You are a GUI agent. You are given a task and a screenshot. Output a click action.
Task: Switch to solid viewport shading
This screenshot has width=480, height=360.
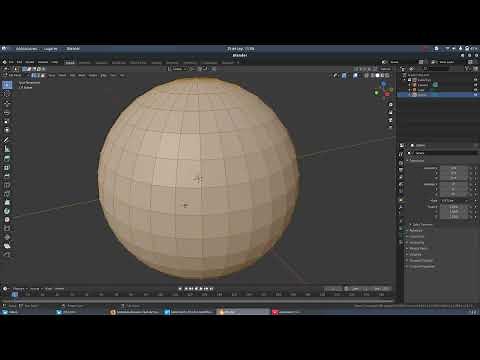pyautogui.click(x=377, y=76)
